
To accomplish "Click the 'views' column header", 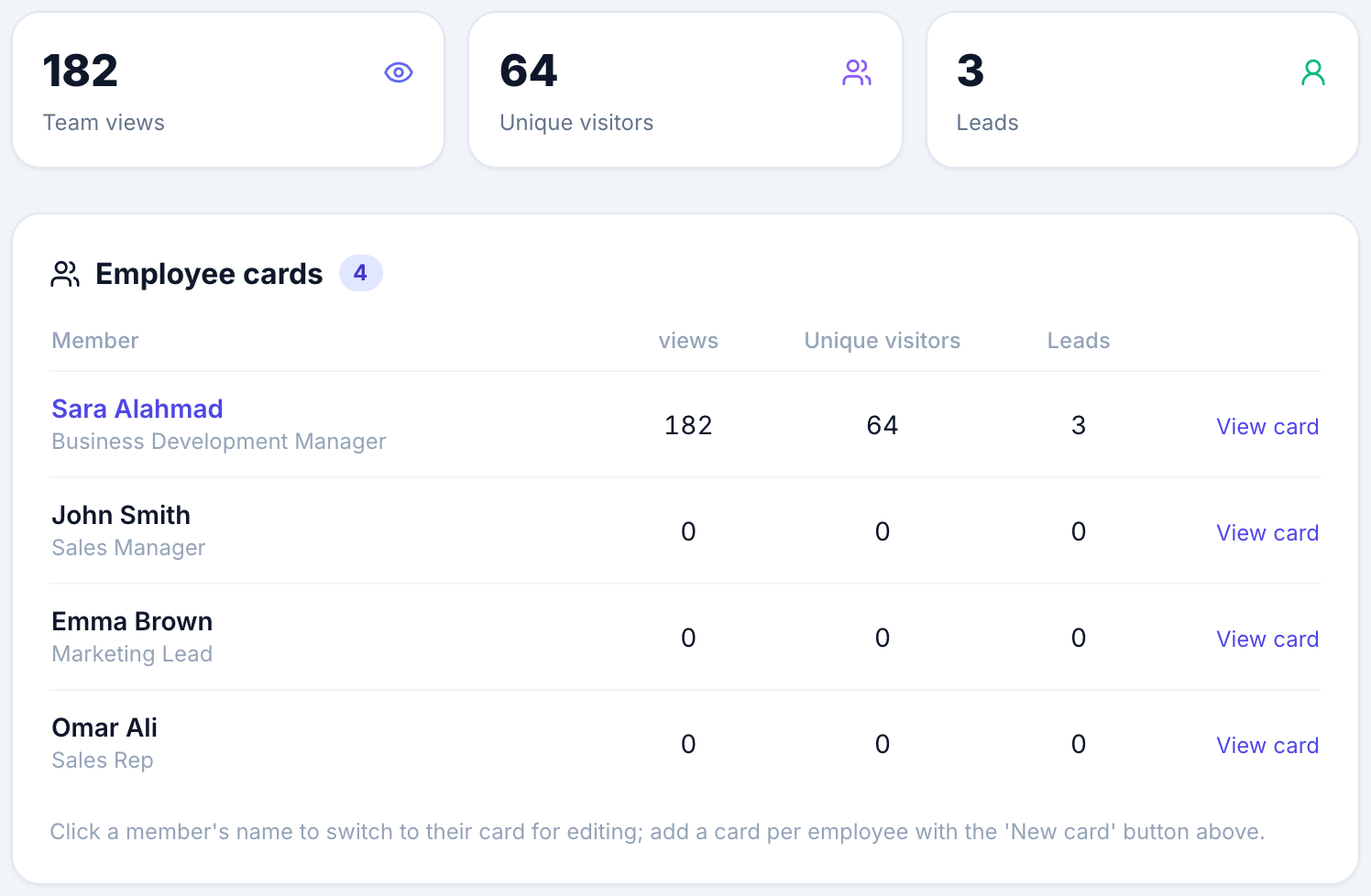I will tap(688, 341).
